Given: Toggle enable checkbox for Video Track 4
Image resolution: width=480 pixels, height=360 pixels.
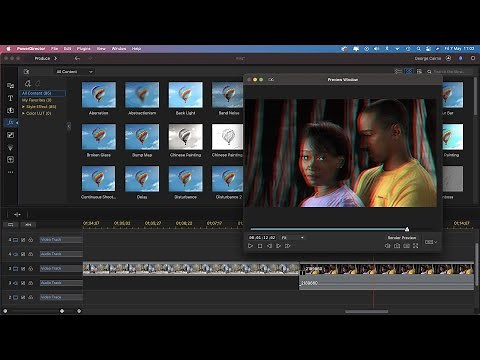Looking at the screenshot, I should coord(23,240).
